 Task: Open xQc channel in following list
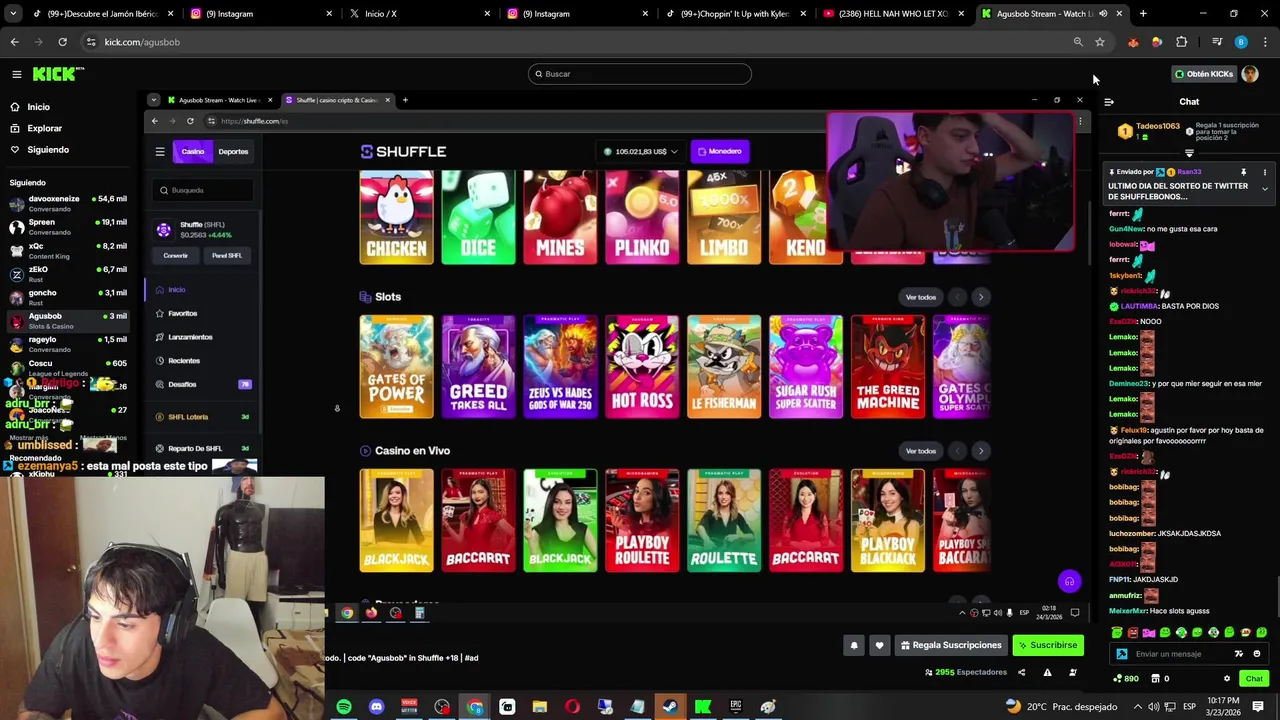[x=66, y=250]
